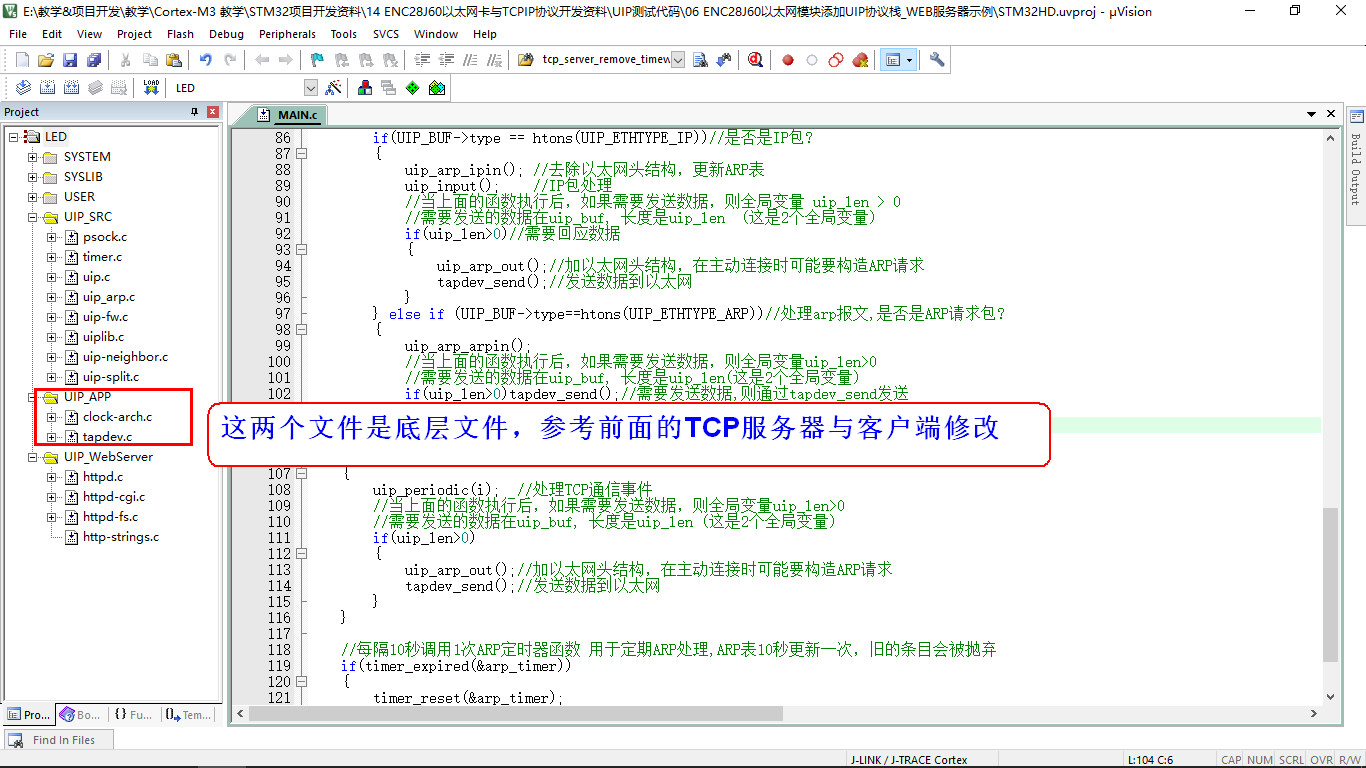Open the Project menu
The image size is (1366, 768).
pyautogui.click(x=134, y=34)
